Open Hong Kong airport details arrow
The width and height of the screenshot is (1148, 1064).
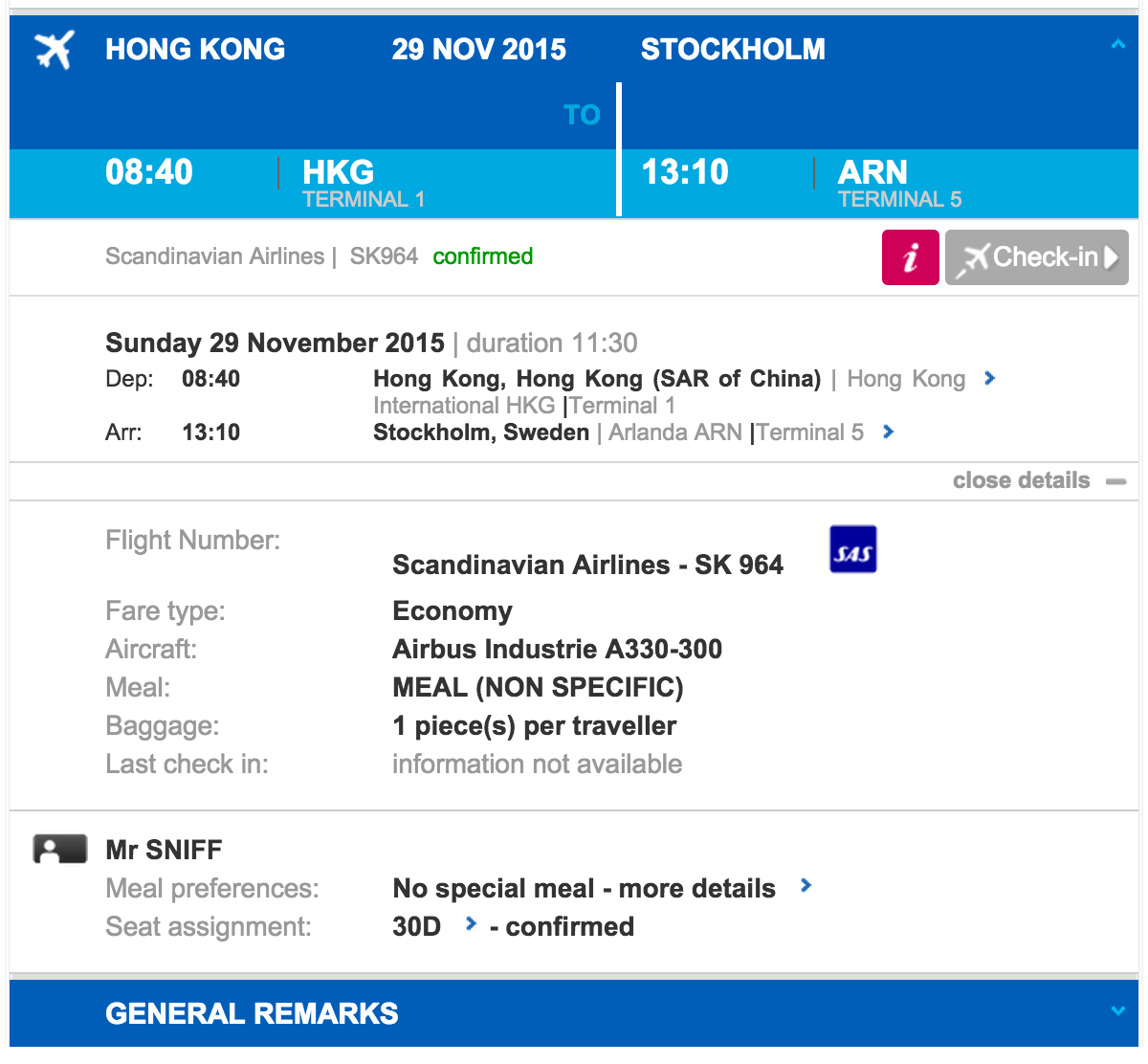coord(990,379)
